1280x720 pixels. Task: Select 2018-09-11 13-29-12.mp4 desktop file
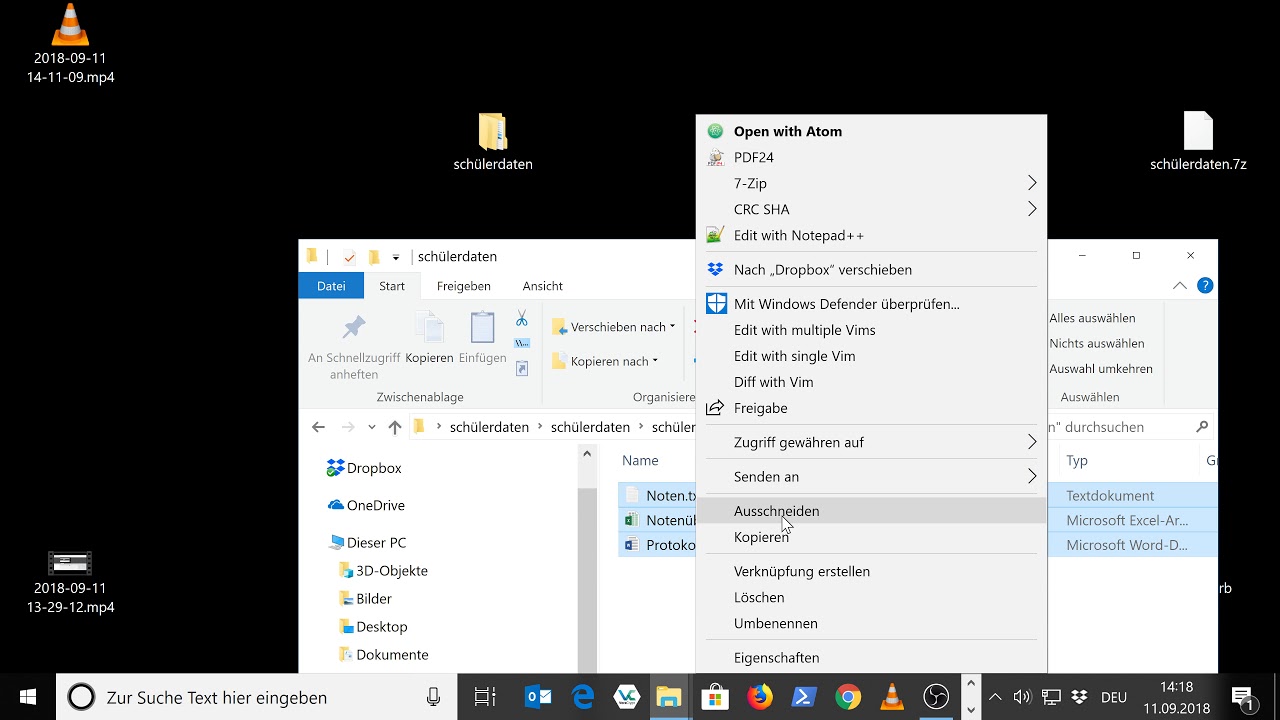[x=70, y=582]
